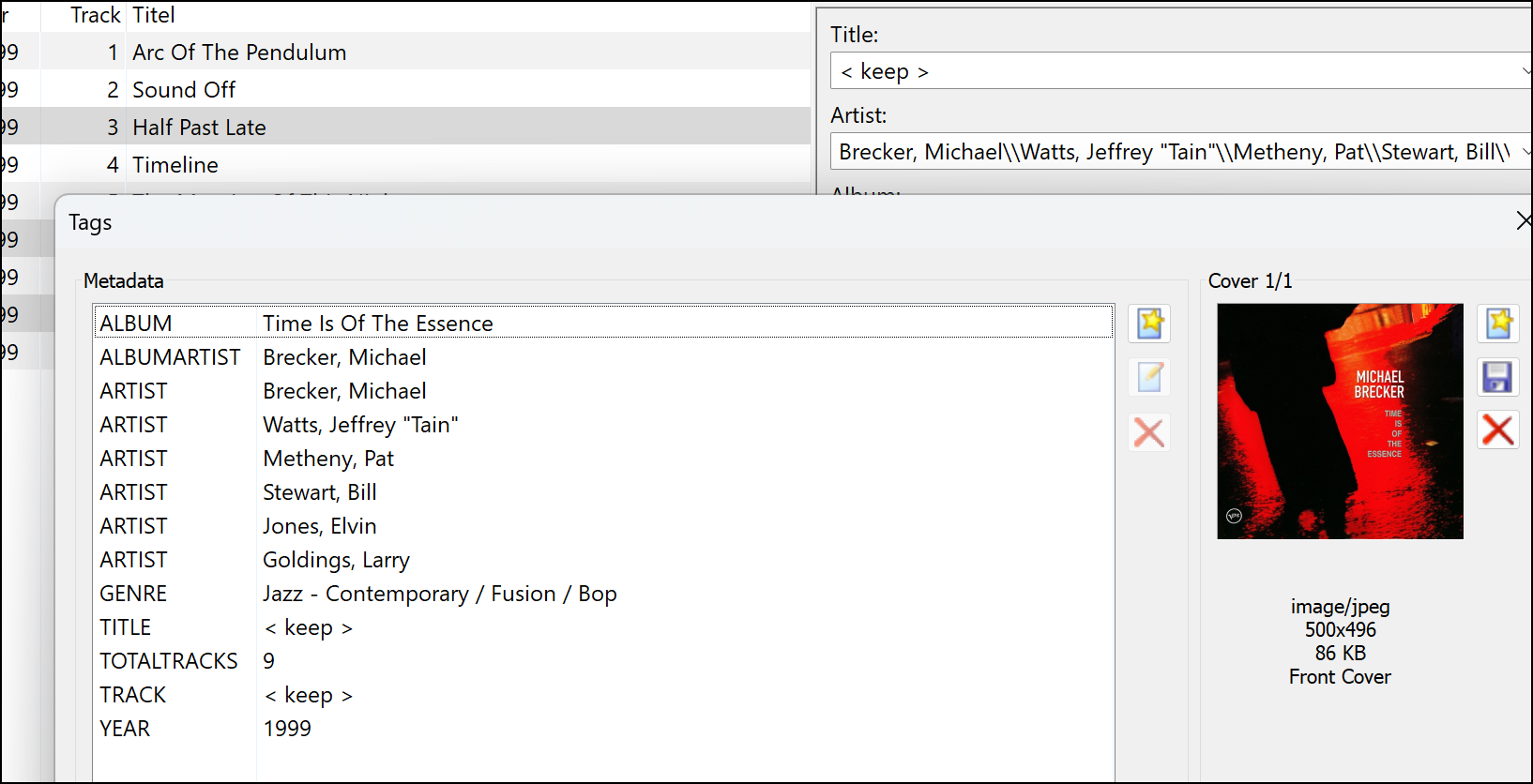Image resolution: width=1533 pixels, height=784 pixels.
Task: Remove the cover art with the red X
Action: [1497, 430]
